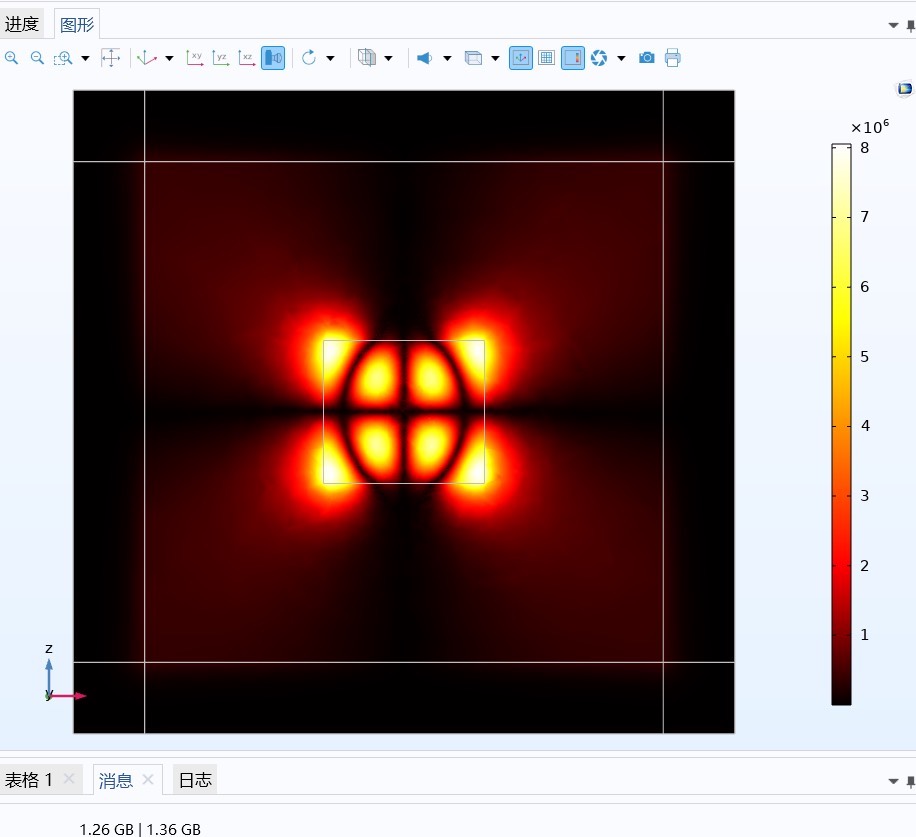Click the zoom out magnifier icon
Viewport: 916px width, 837px height.
(x=37, y=58)
